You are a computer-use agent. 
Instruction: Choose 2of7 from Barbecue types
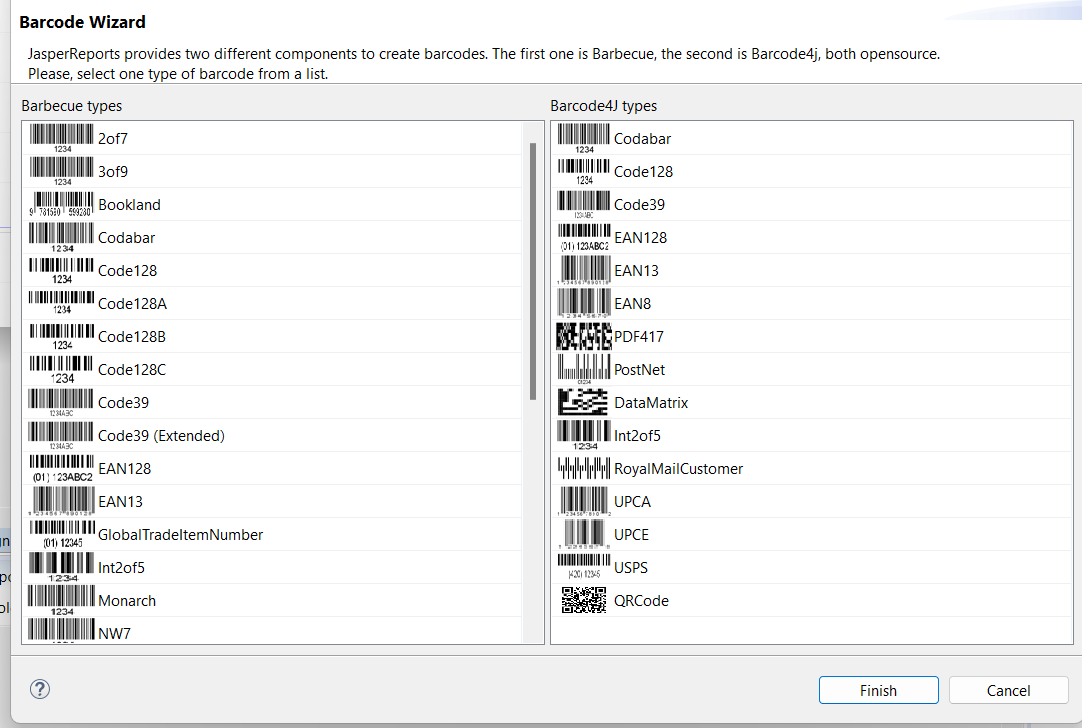pyautogui.click(x=113, y=139)
